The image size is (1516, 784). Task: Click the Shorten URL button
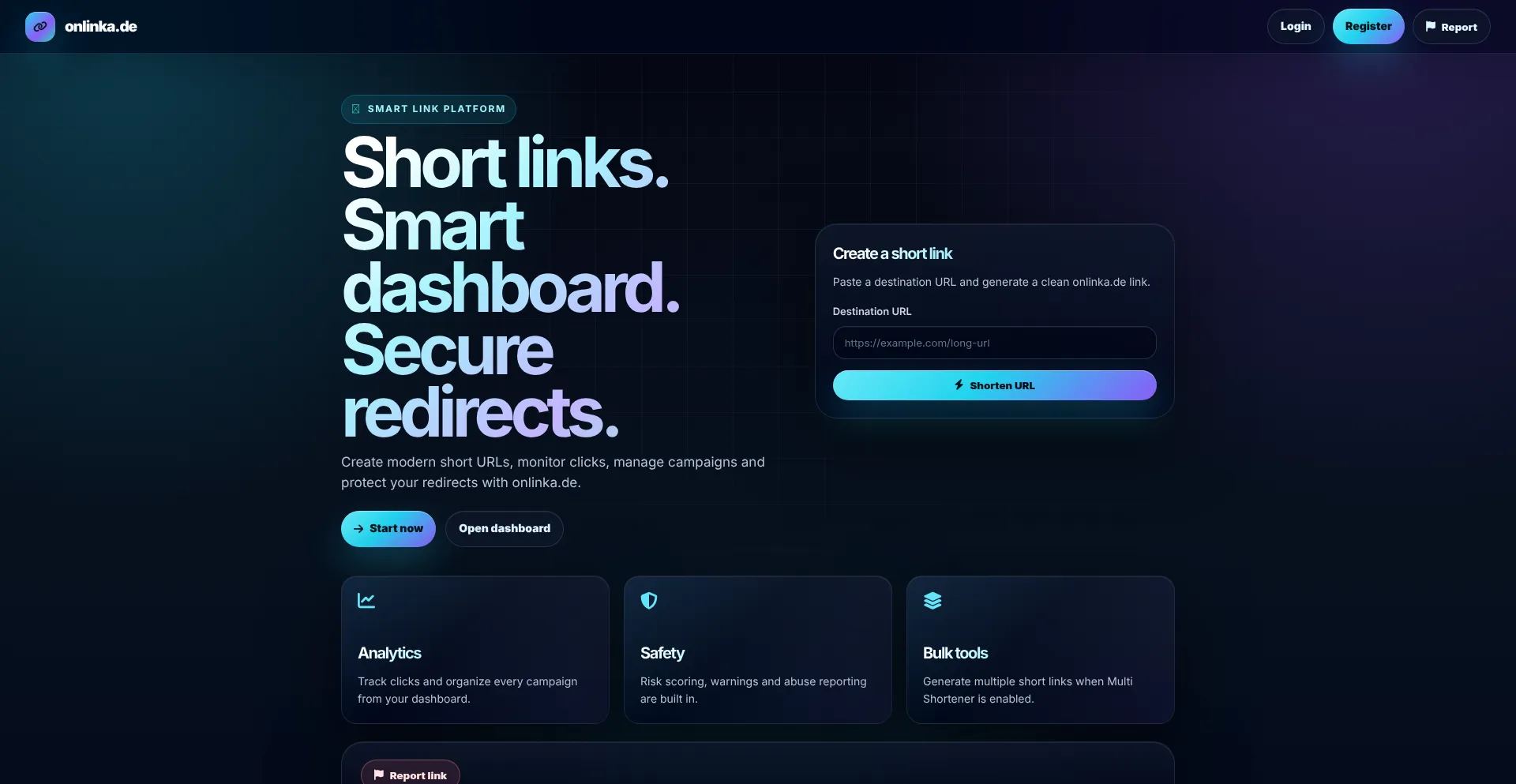click(x=995, y=385)
